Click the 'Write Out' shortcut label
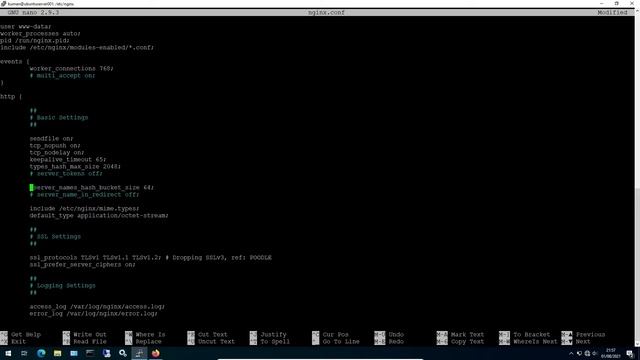This screenshot has height=360, width=640. click(90, 334)
